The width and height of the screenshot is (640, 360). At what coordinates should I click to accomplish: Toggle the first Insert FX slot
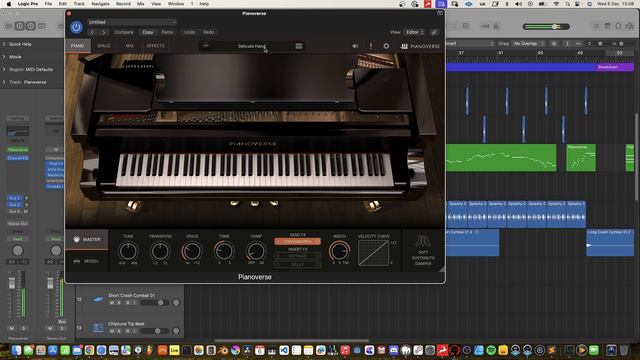pyautogui.click(x=298, y=256)
